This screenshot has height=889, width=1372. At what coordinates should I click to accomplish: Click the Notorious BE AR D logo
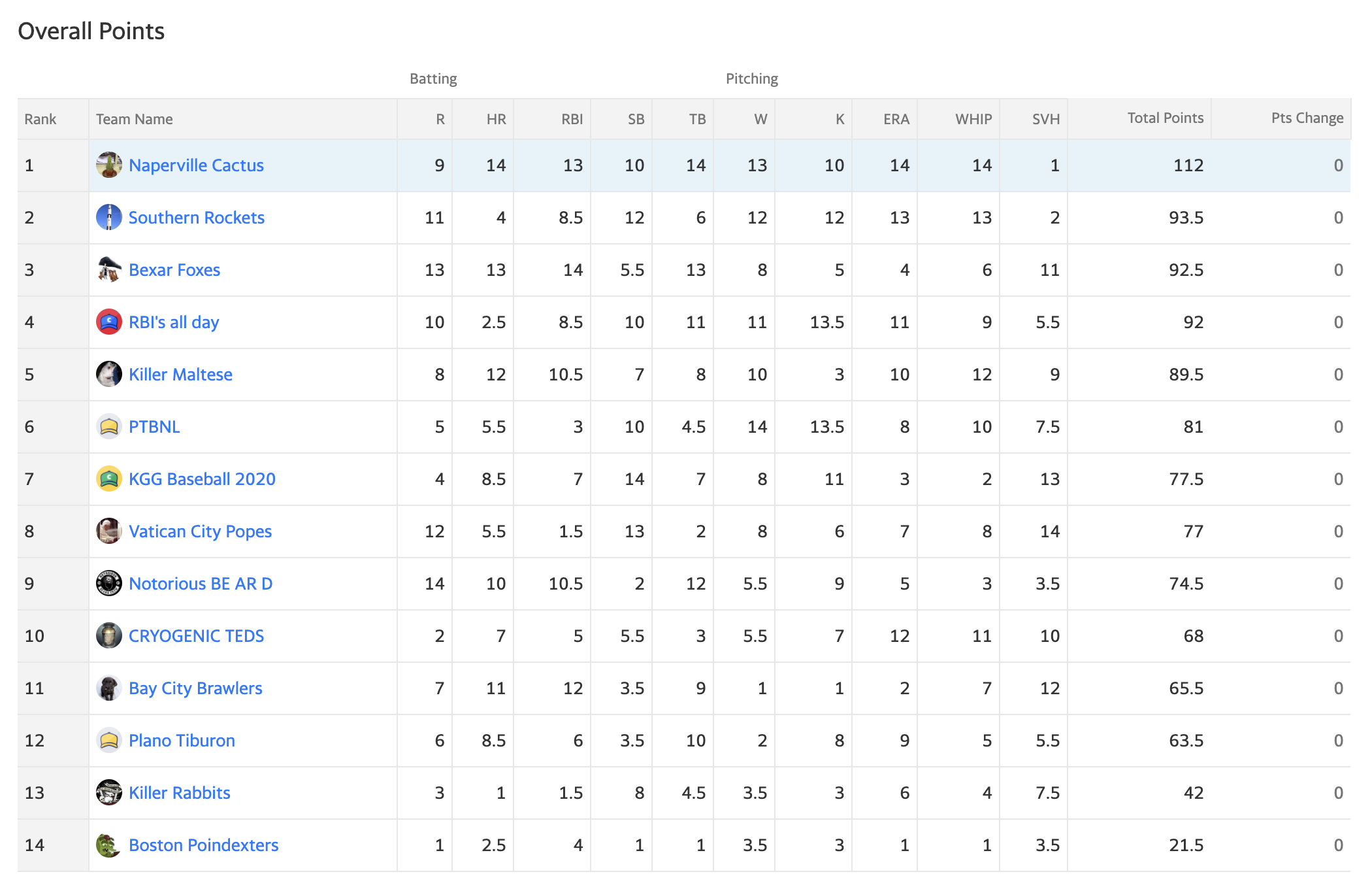pyautogui.click(x=109, y=583)
